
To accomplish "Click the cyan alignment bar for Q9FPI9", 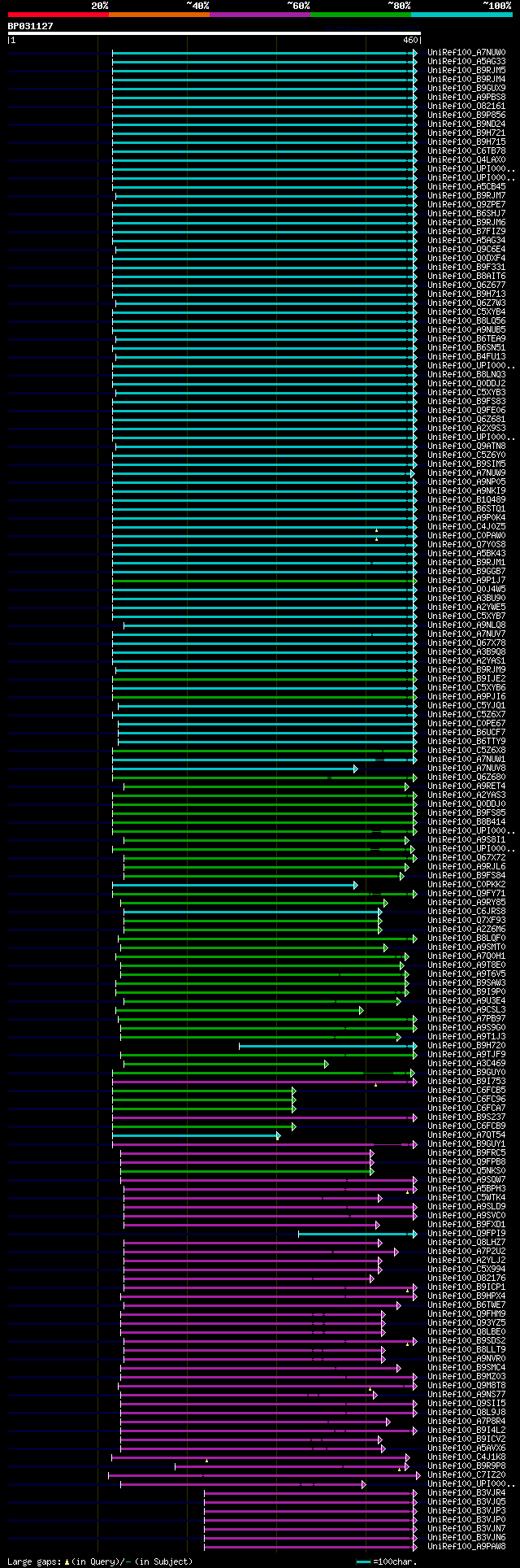I will (357, 1234).
